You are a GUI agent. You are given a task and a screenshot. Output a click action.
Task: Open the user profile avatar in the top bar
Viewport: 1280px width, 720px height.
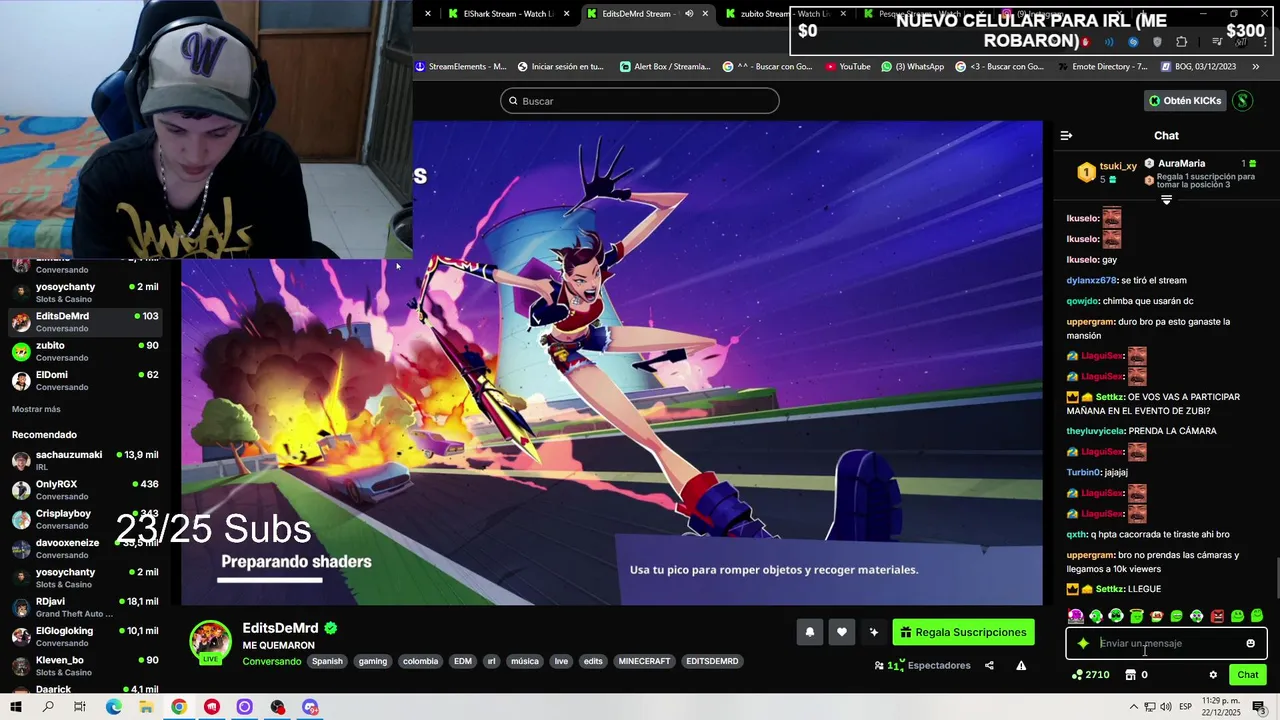[1242, 100]
